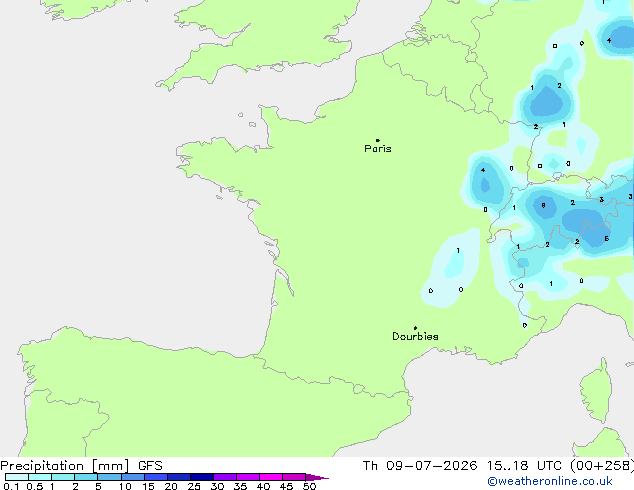The width and height of the screenshot is (634, 490).
Task: Pick the 30–35 mm purple legend swatch
Action: pos(225,477)
